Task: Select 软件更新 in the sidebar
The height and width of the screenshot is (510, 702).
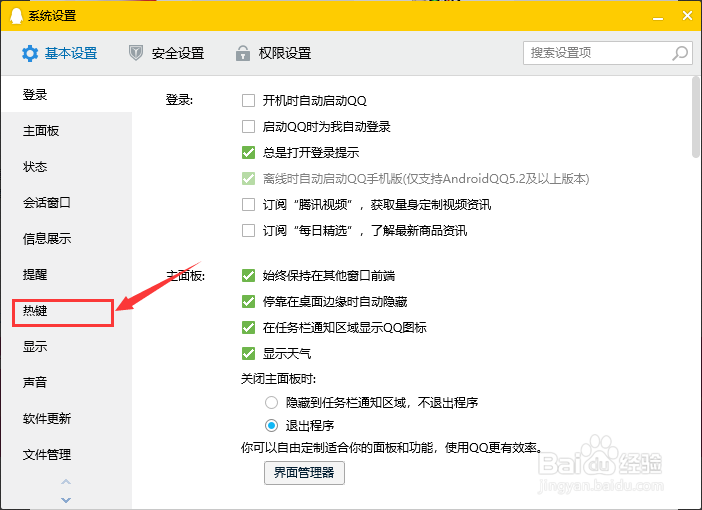Action: click(66, 419)
